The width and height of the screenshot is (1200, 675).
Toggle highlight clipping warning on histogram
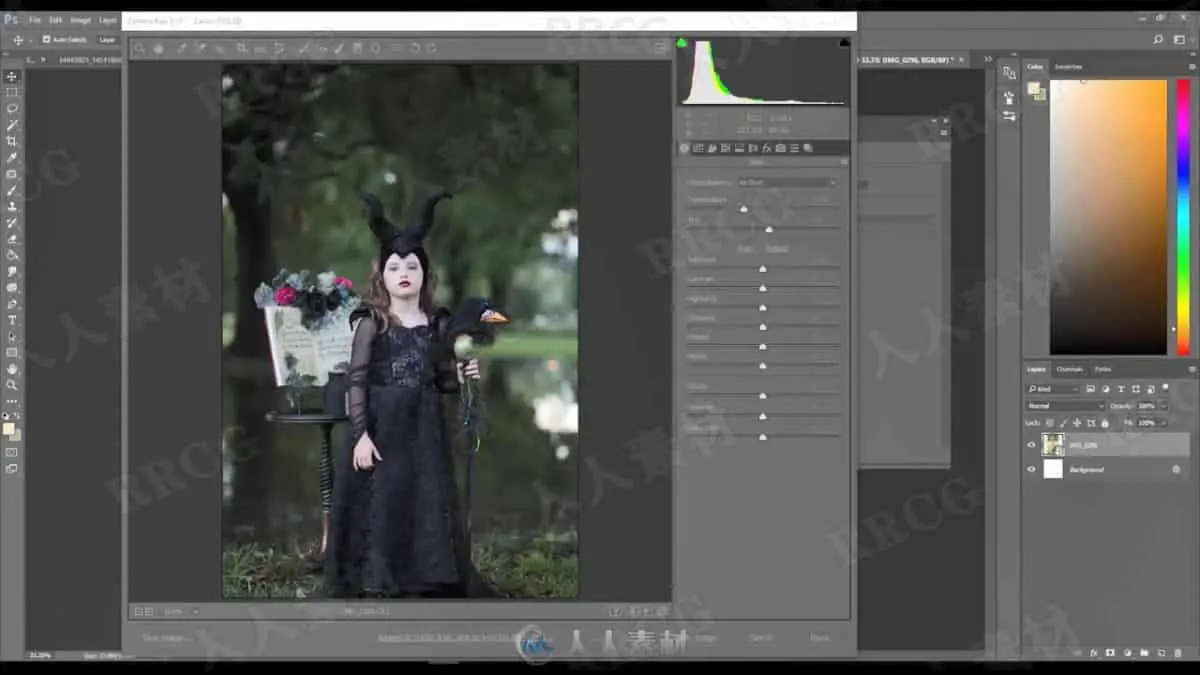(x=844, y=43)
